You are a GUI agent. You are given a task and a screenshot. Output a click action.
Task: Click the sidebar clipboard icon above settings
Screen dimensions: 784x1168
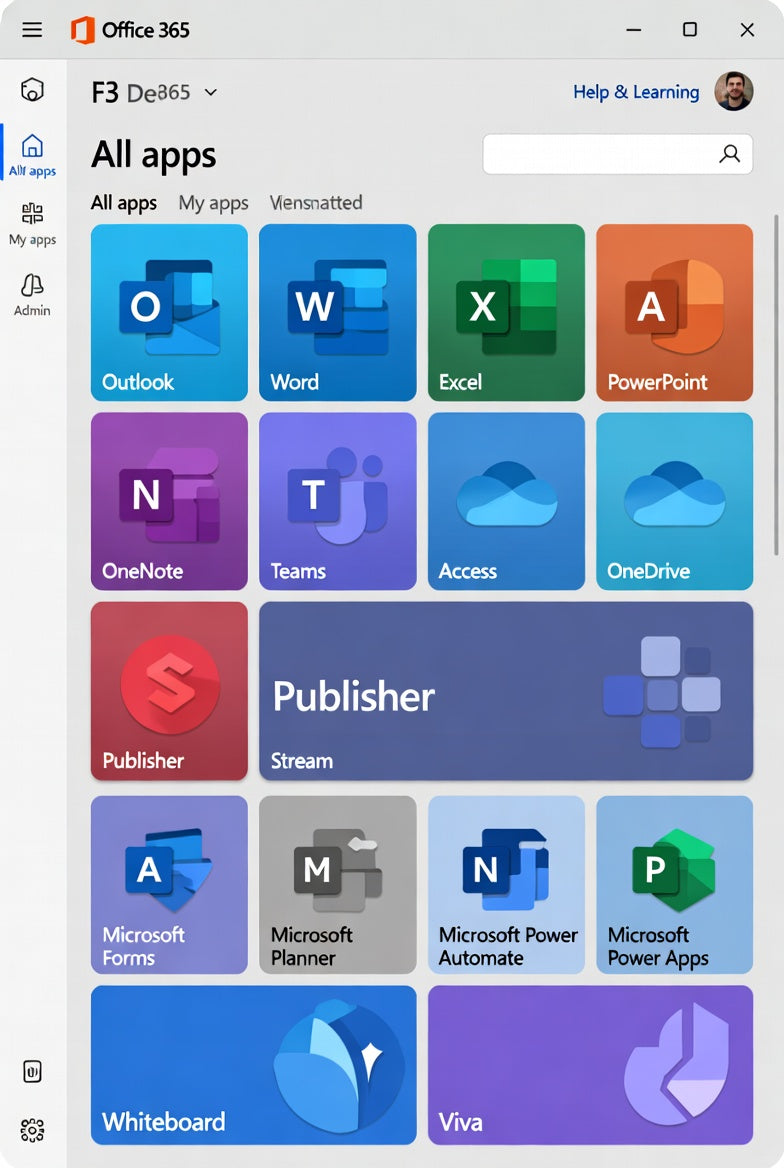pos(32,1071)
